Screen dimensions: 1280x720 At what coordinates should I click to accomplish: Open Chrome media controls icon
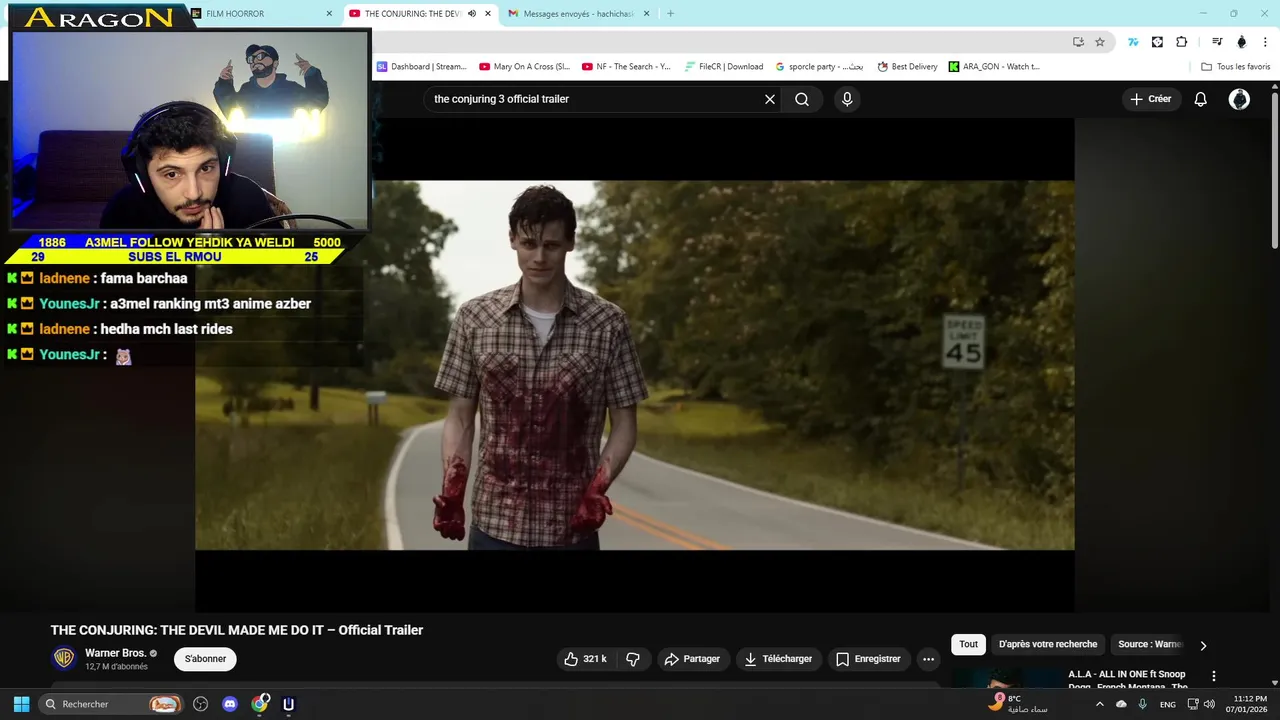coord(1217,42)
